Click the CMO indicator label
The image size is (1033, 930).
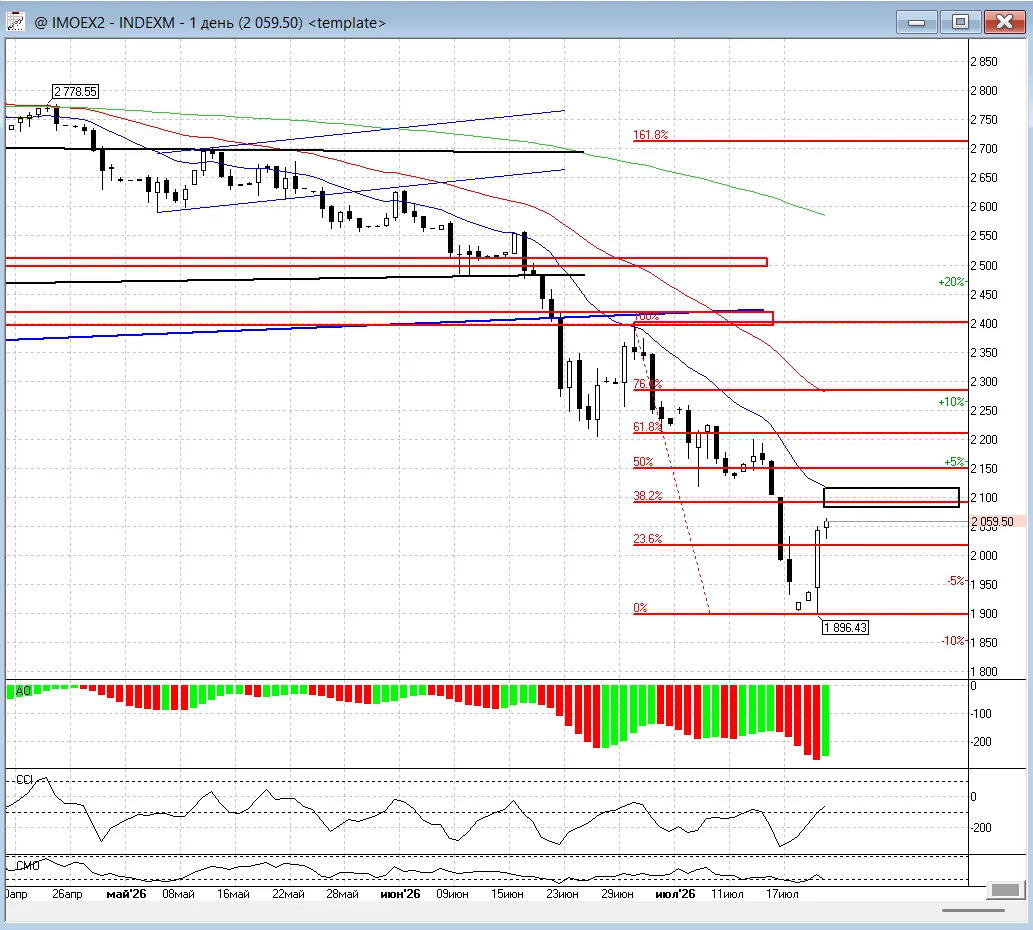pyautogui.click(x=28, y=865)
